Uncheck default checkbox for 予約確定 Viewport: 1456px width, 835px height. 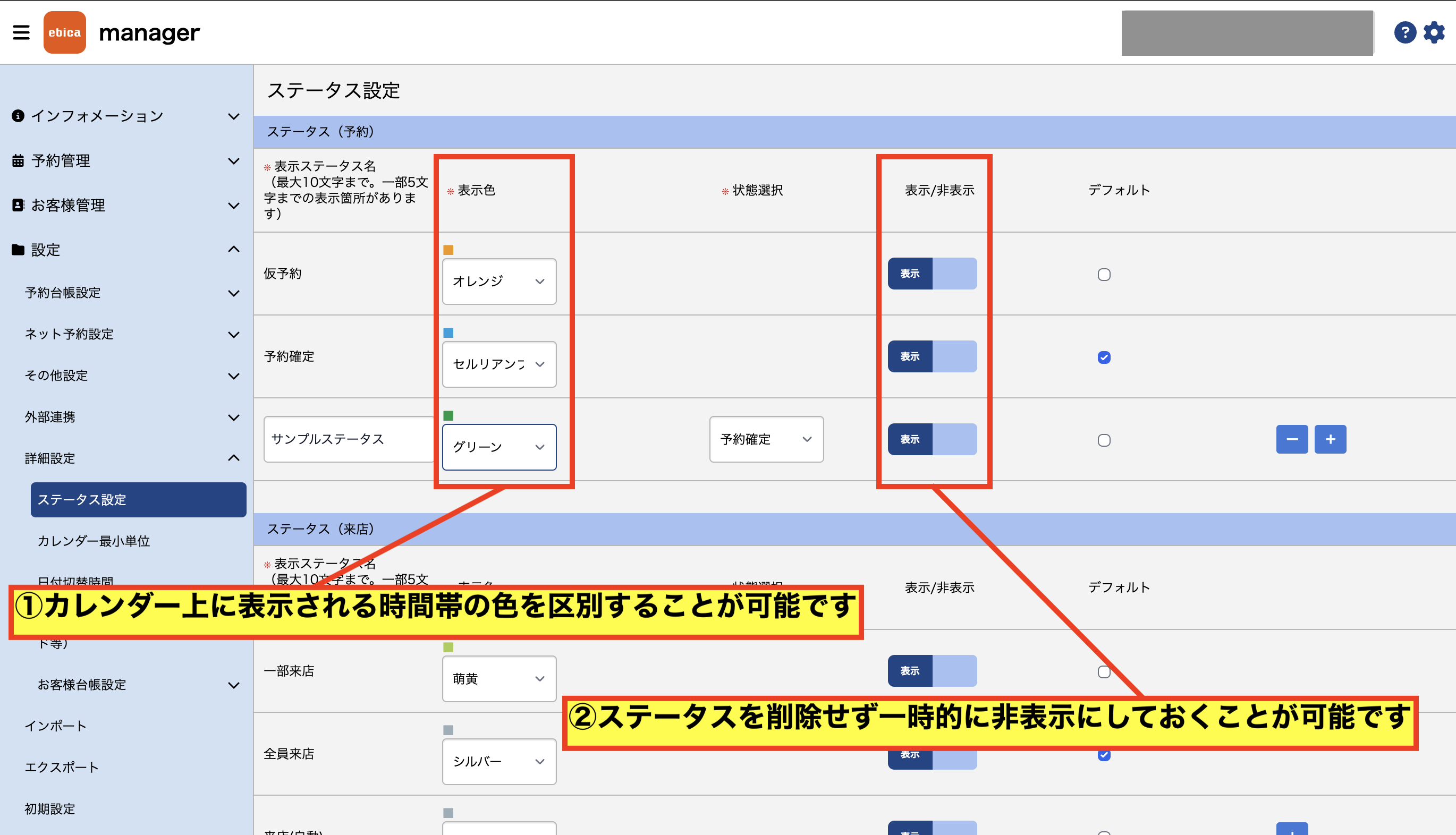click(x=1104, y=357)
